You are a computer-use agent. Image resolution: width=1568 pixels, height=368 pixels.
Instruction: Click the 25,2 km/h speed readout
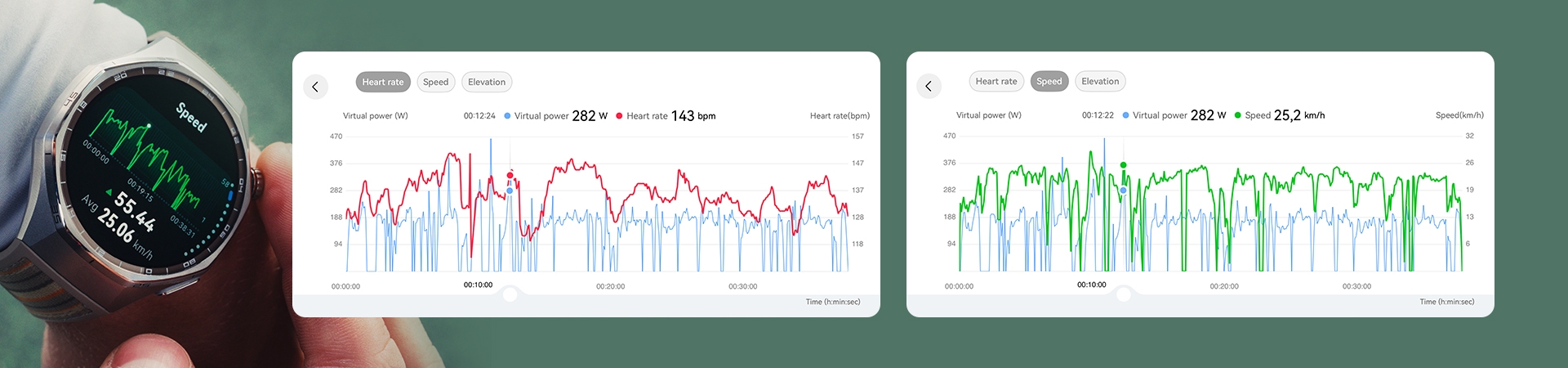coord(1298,115)
